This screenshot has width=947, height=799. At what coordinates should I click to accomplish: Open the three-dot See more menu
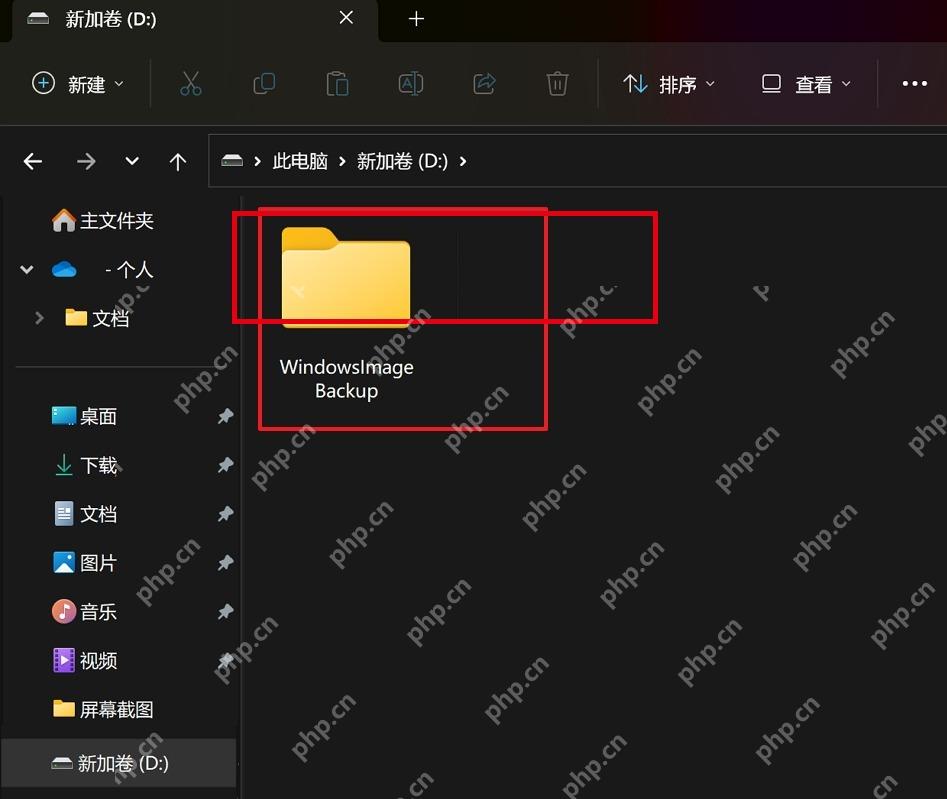[x=914, y=83]
